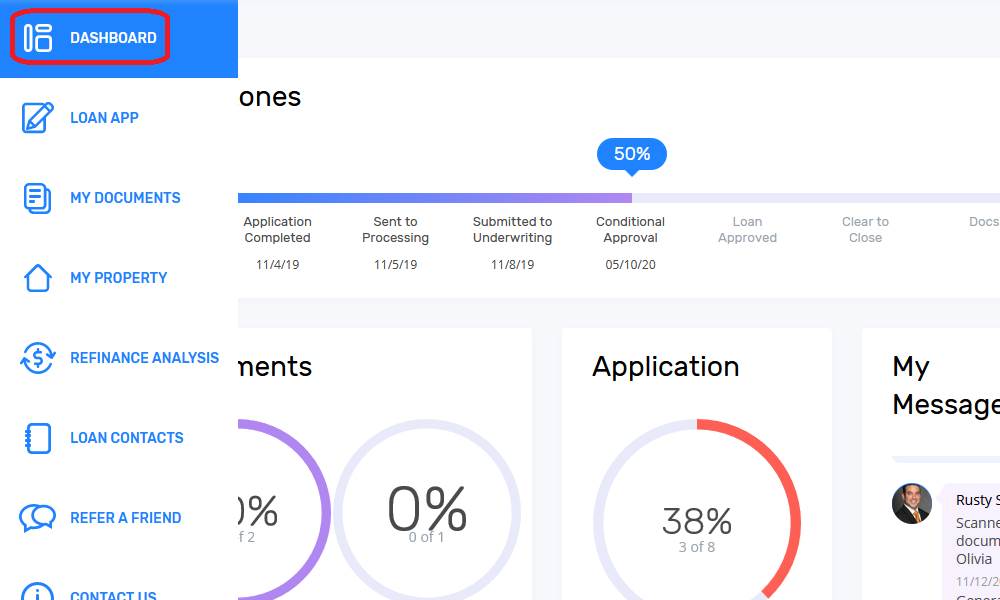Click the Refer a Friend chat icon
This screenshot has height=600, width=1000.
[x=38, y=518]
